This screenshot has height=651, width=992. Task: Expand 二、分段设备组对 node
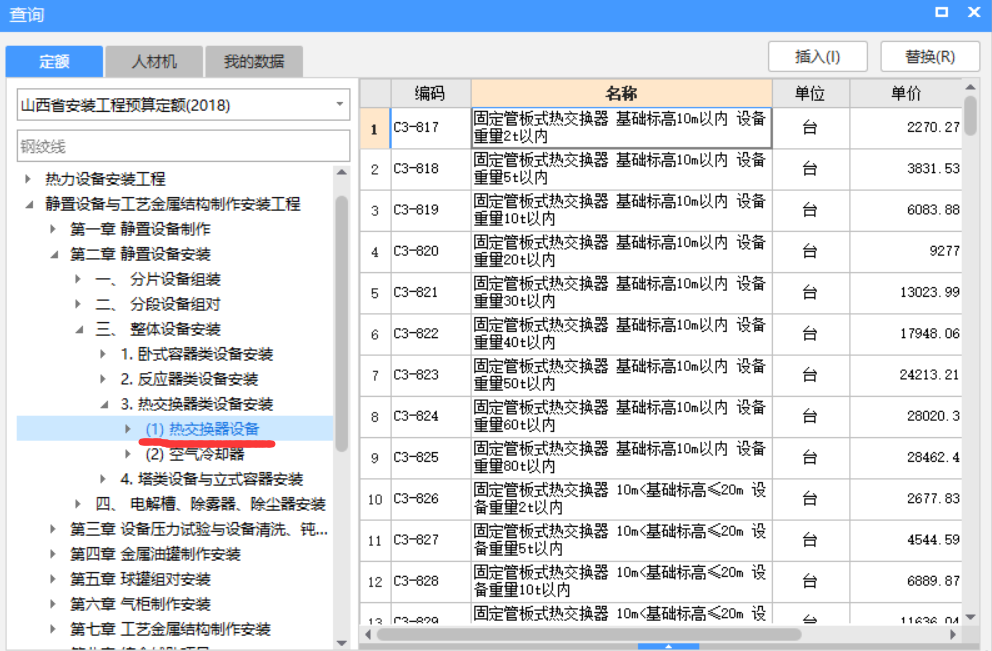[x=78, y=304]
